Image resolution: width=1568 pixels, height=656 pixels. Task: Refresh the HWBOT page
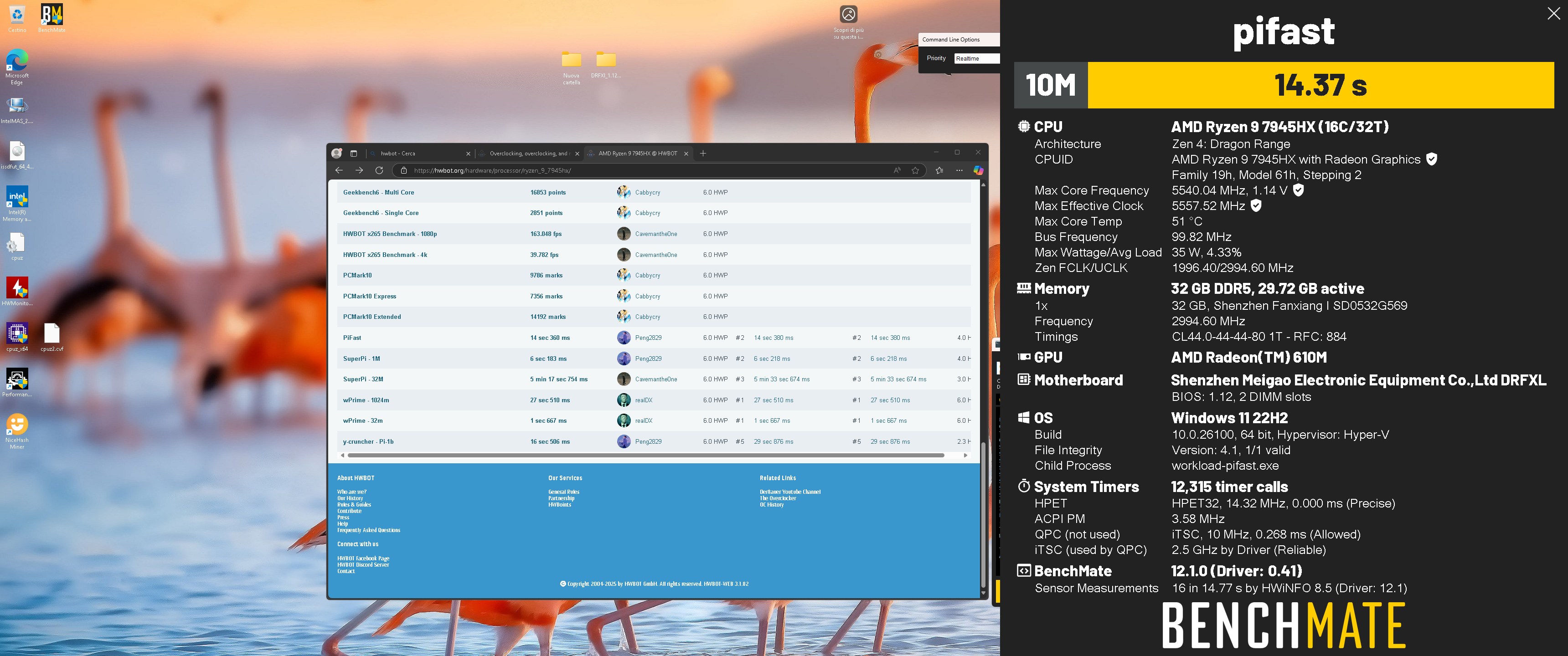[379, 170]
